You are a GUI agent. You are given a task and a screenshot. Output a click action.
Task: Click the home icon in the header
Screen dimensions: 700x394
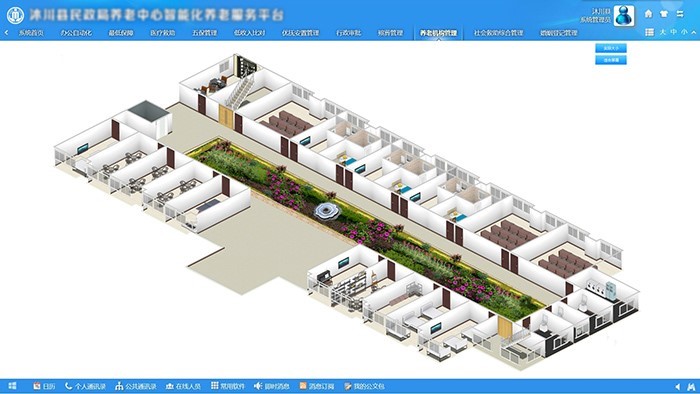tap(648, 14)
